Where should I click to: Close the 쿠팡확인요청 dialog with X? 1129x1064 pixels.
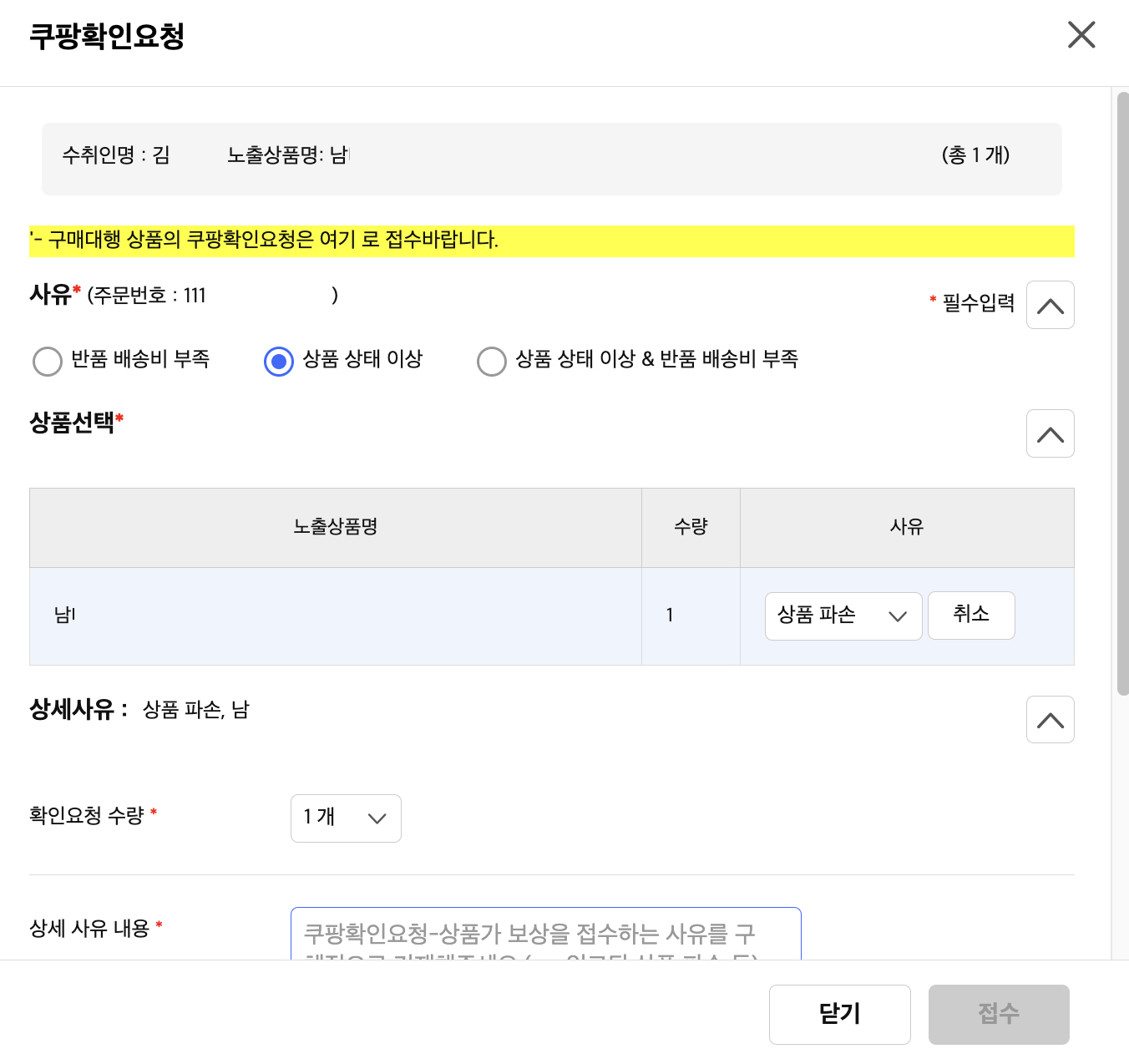1081,35
